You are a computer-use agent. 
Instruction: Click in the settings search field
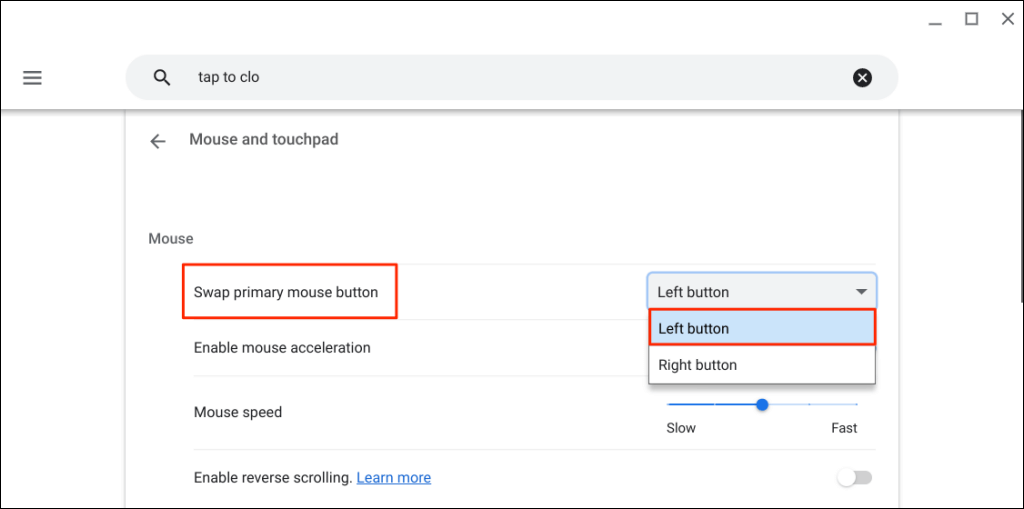500,77
